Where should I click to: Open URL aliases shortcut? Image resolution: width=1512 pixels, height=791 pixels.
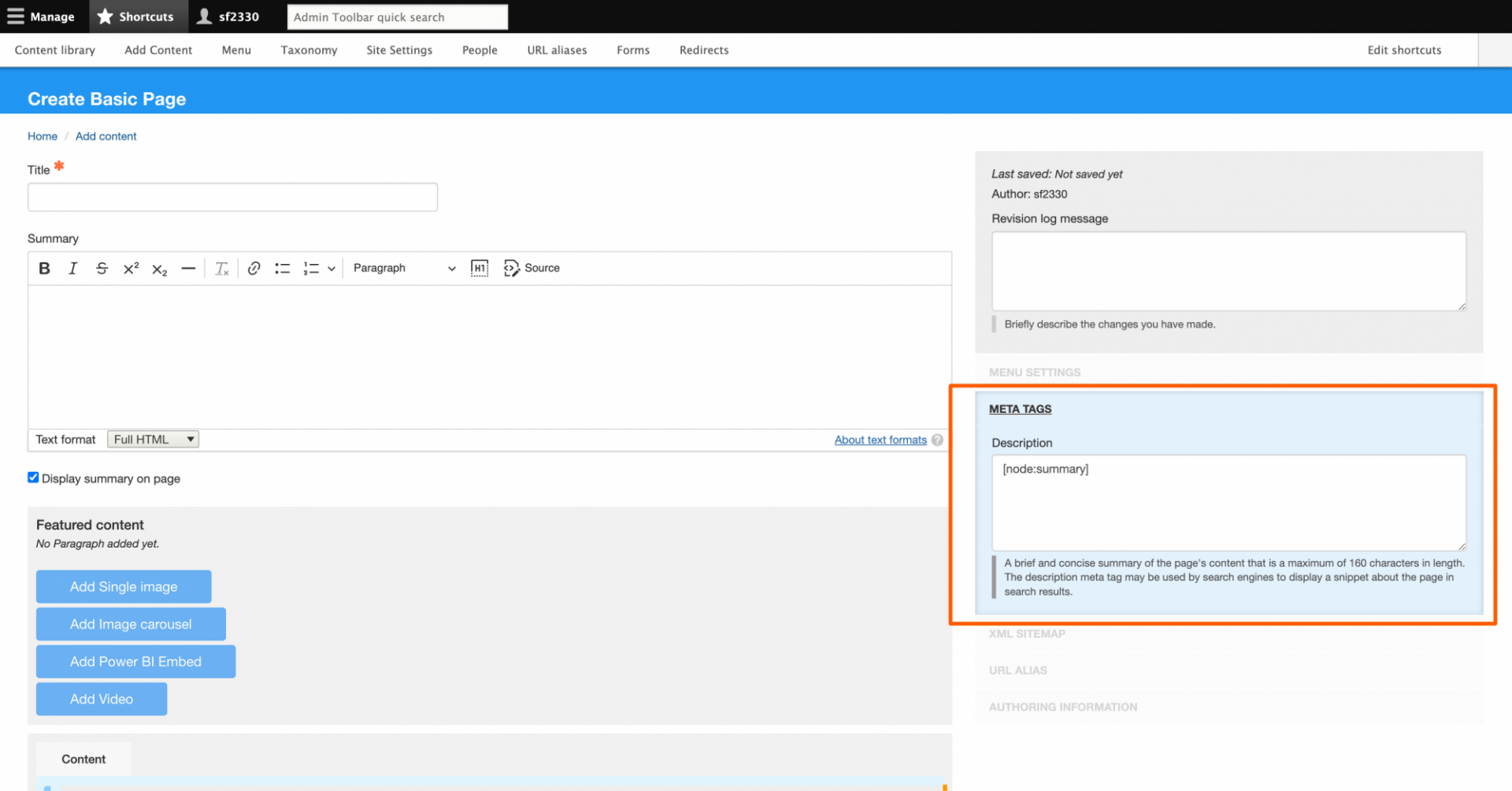coord(557,50)
